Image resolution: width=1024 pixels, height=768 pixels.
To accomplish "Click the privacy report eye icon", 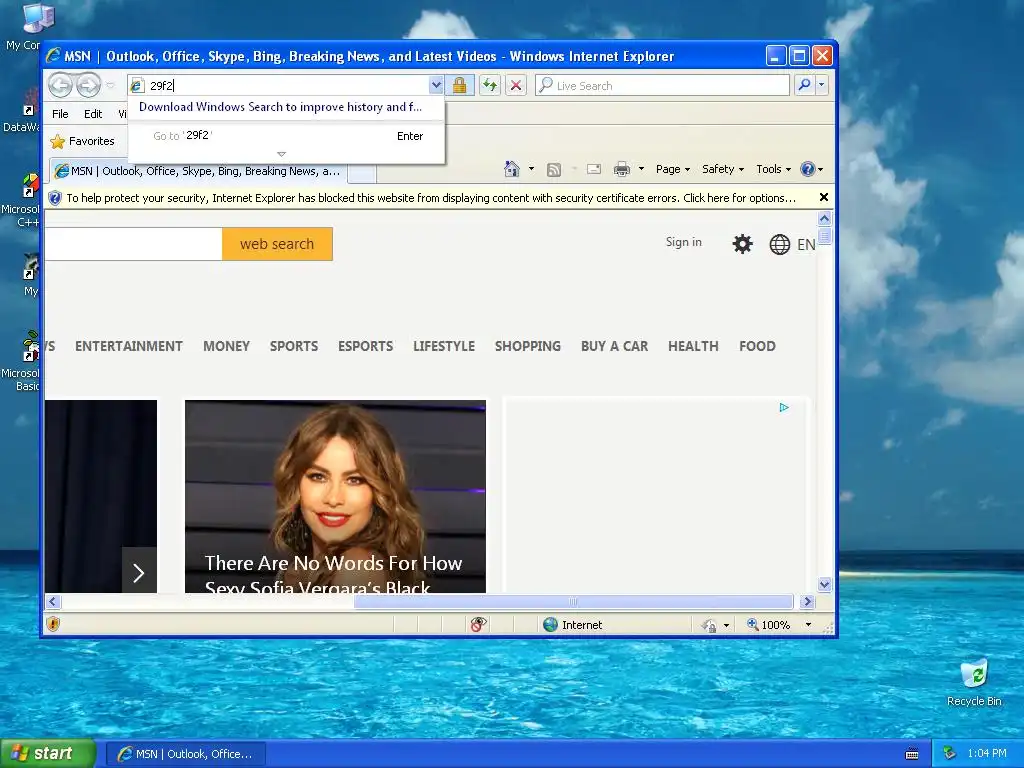I will click(x=479, y=624).
